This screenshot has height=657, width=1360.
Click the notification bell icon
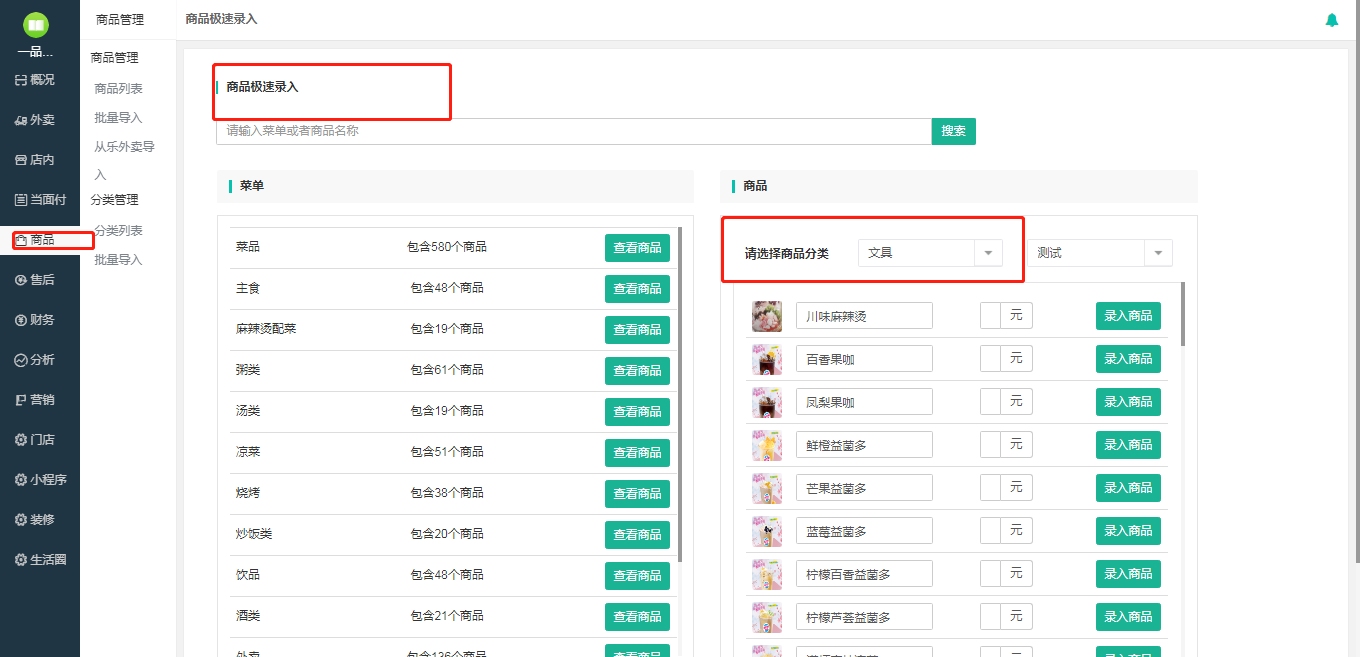click(1331, 20)
